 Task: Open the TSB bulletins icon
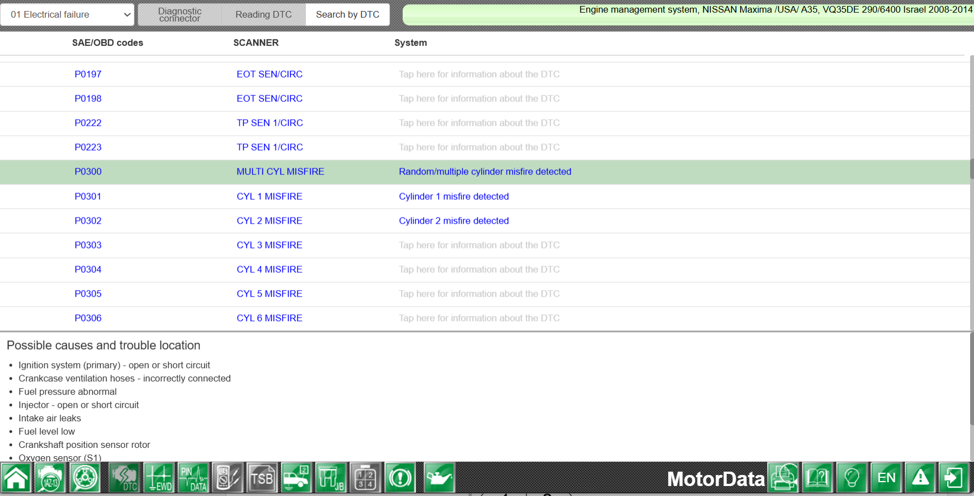tap(262, 478)
